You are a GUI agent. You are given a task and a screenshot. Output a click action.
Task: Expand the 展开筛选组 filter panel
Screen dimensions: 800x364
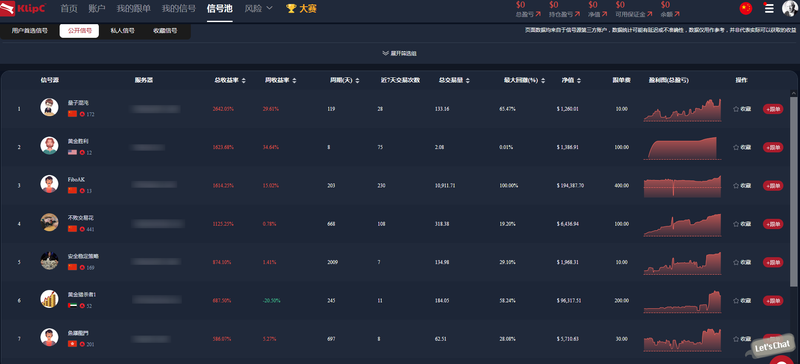(399, 53)
